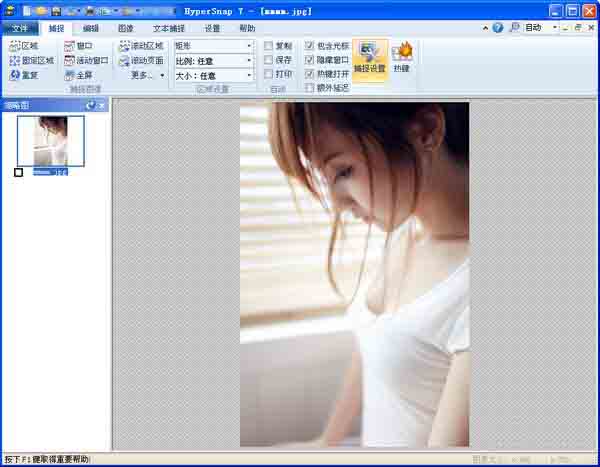Uncheck 热键打开 hotkeys enabled
600x467 pixels.
click(x=309, y=74)
